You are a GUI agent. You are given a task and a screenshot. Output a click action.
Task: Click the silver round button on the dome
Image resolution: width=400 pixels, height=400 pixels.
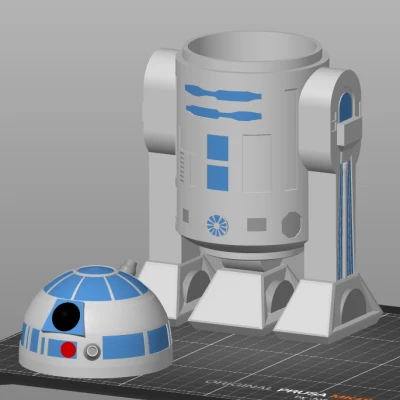[x=92, y=351]
